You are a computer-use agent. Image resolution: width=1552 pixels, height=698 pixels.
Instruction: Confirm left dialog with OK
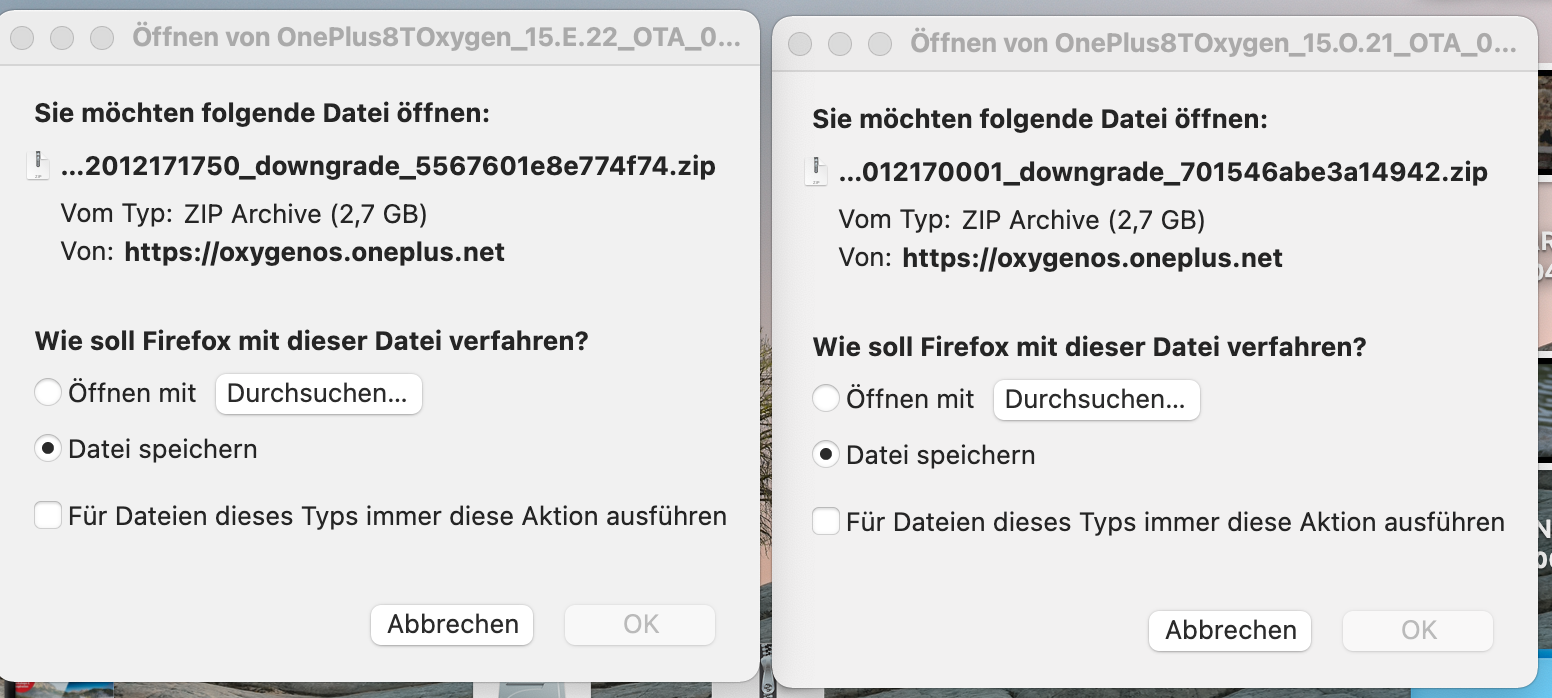pyautogui.click(x=640, y=625)
